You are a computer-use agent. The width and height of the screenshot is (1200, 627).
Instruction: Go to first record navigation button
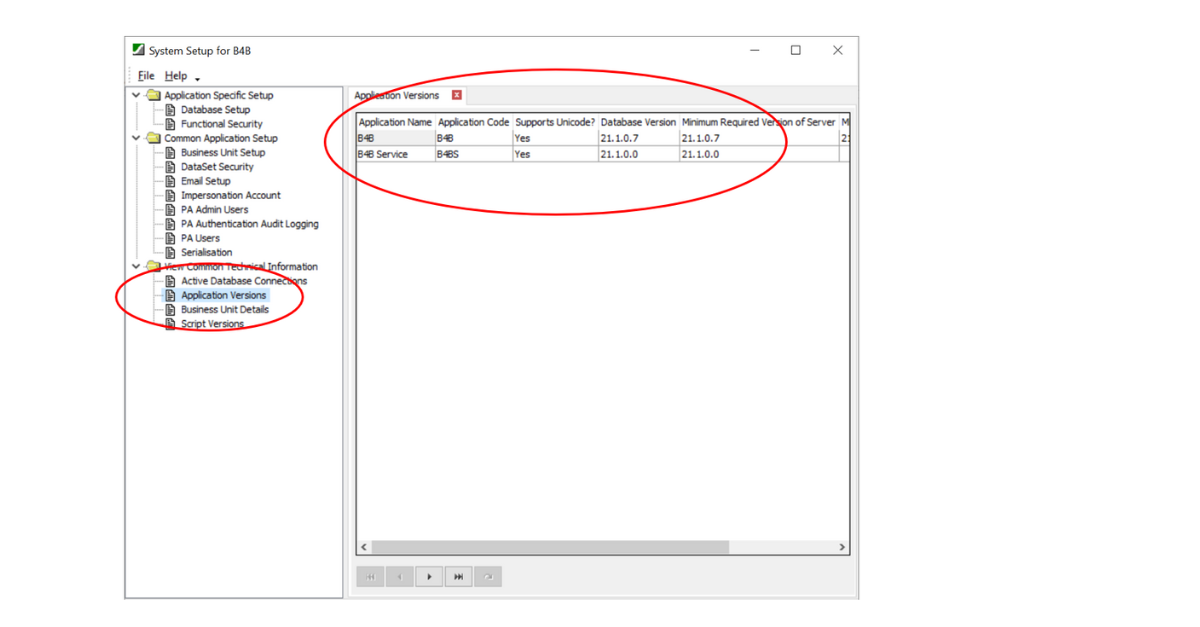pyautogui.click(x=370, y=577)
